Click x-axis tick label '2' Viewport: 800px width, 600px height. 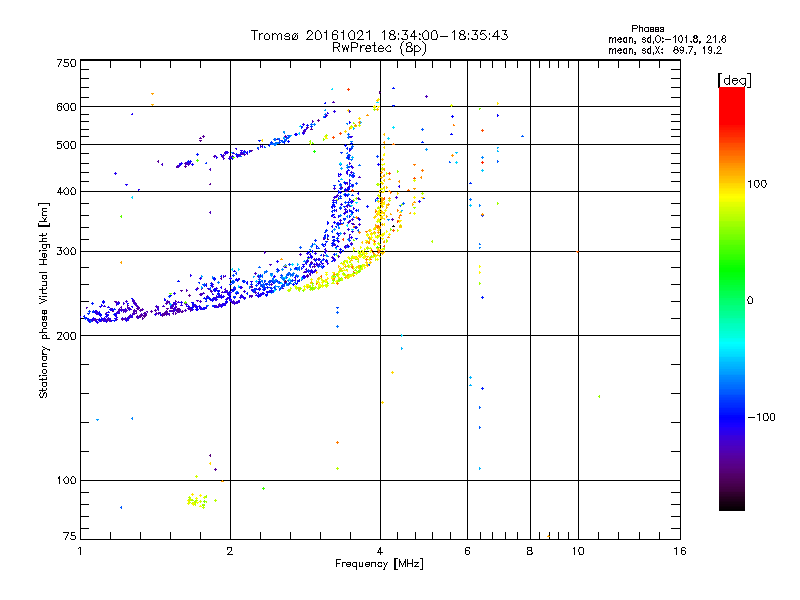pos(230,551)
